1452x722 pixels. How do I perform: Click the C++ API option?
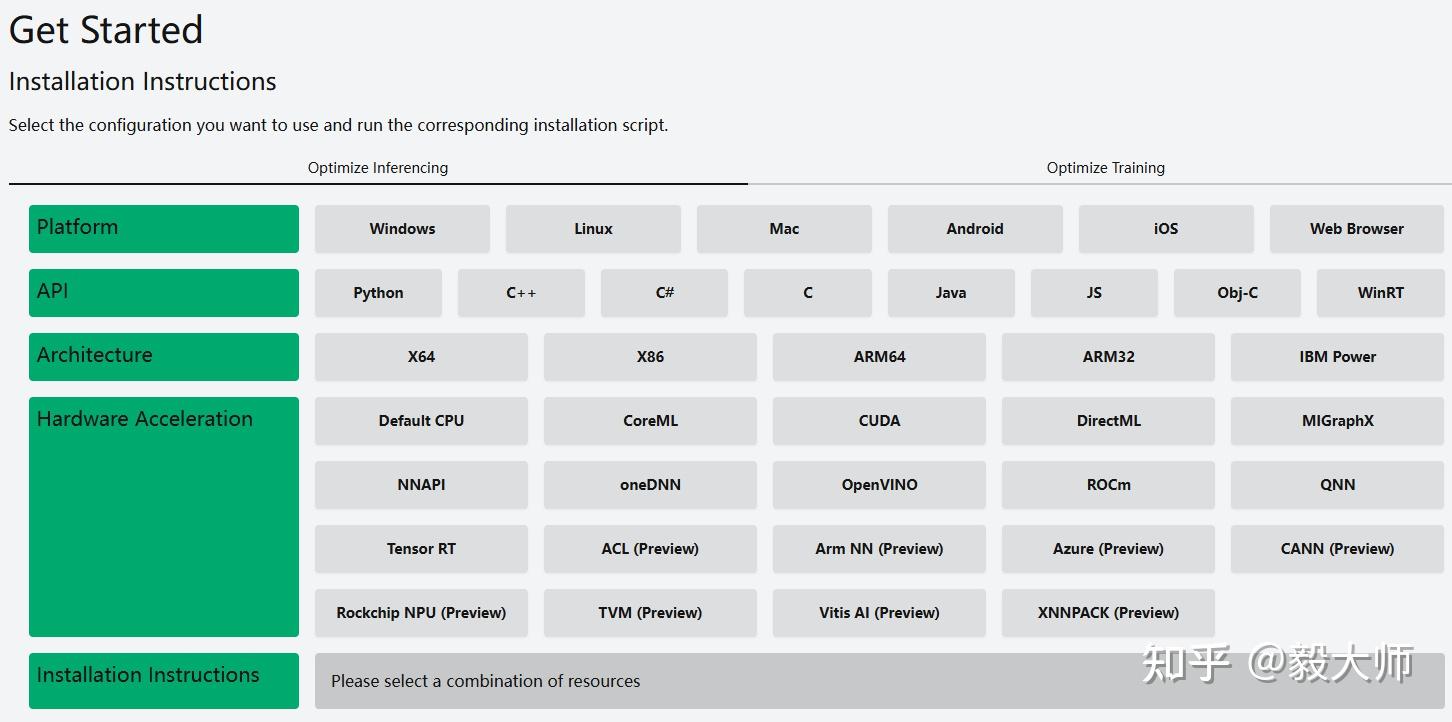[x=521, y=293]
